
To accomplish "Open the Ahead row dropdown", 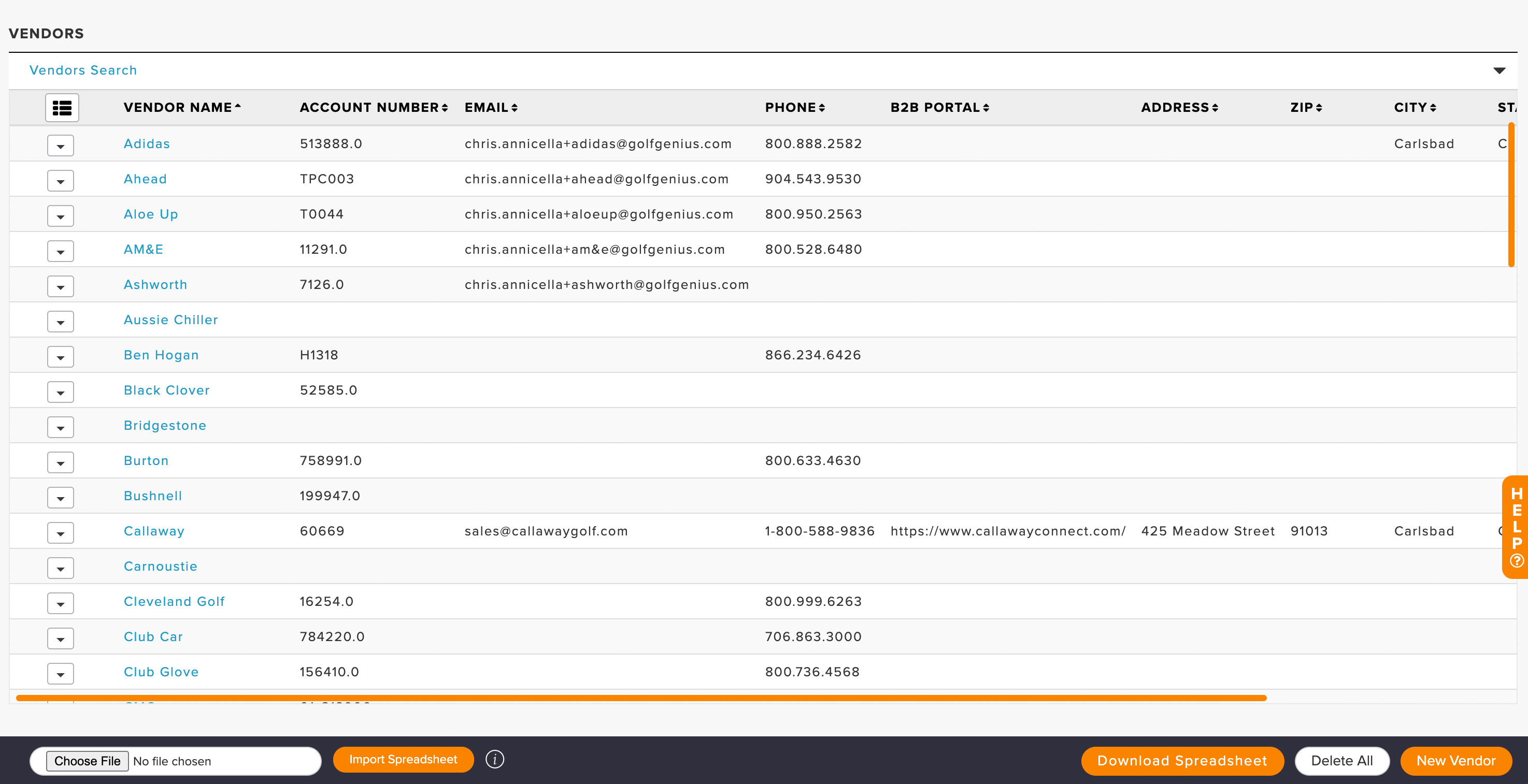I will tap(61, 181).
